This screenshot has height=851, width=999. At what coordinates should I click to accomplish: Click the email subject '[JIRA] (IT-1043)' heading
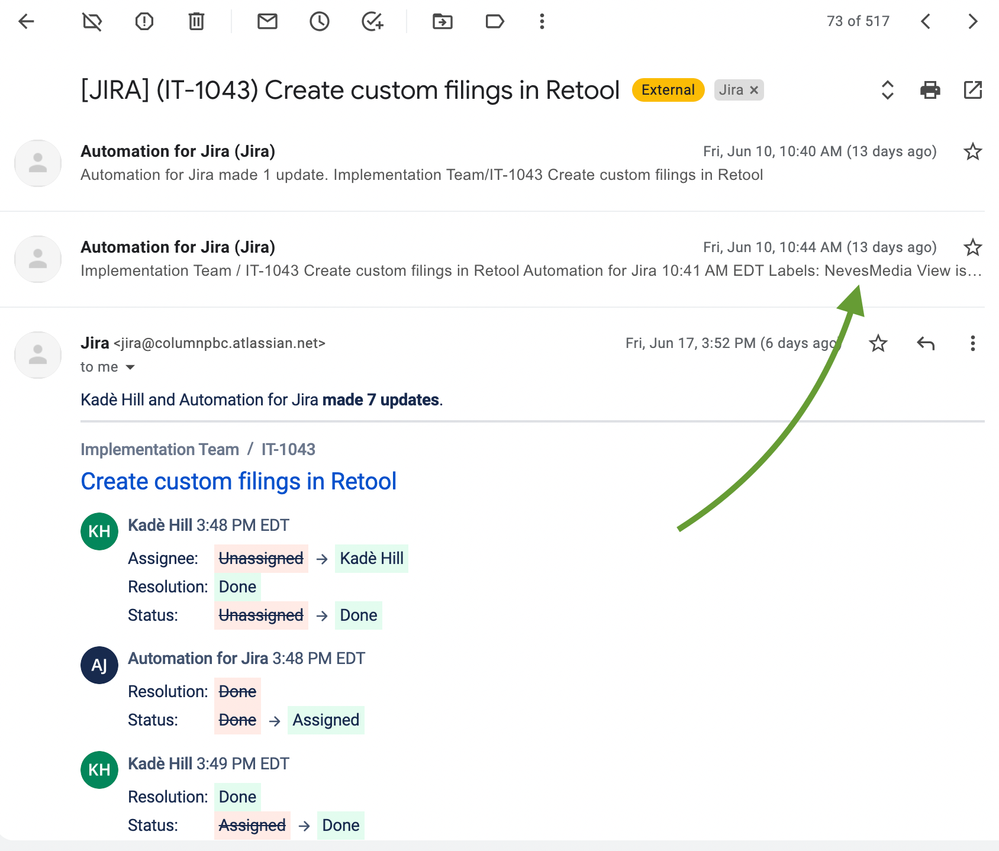pos(350,90)
